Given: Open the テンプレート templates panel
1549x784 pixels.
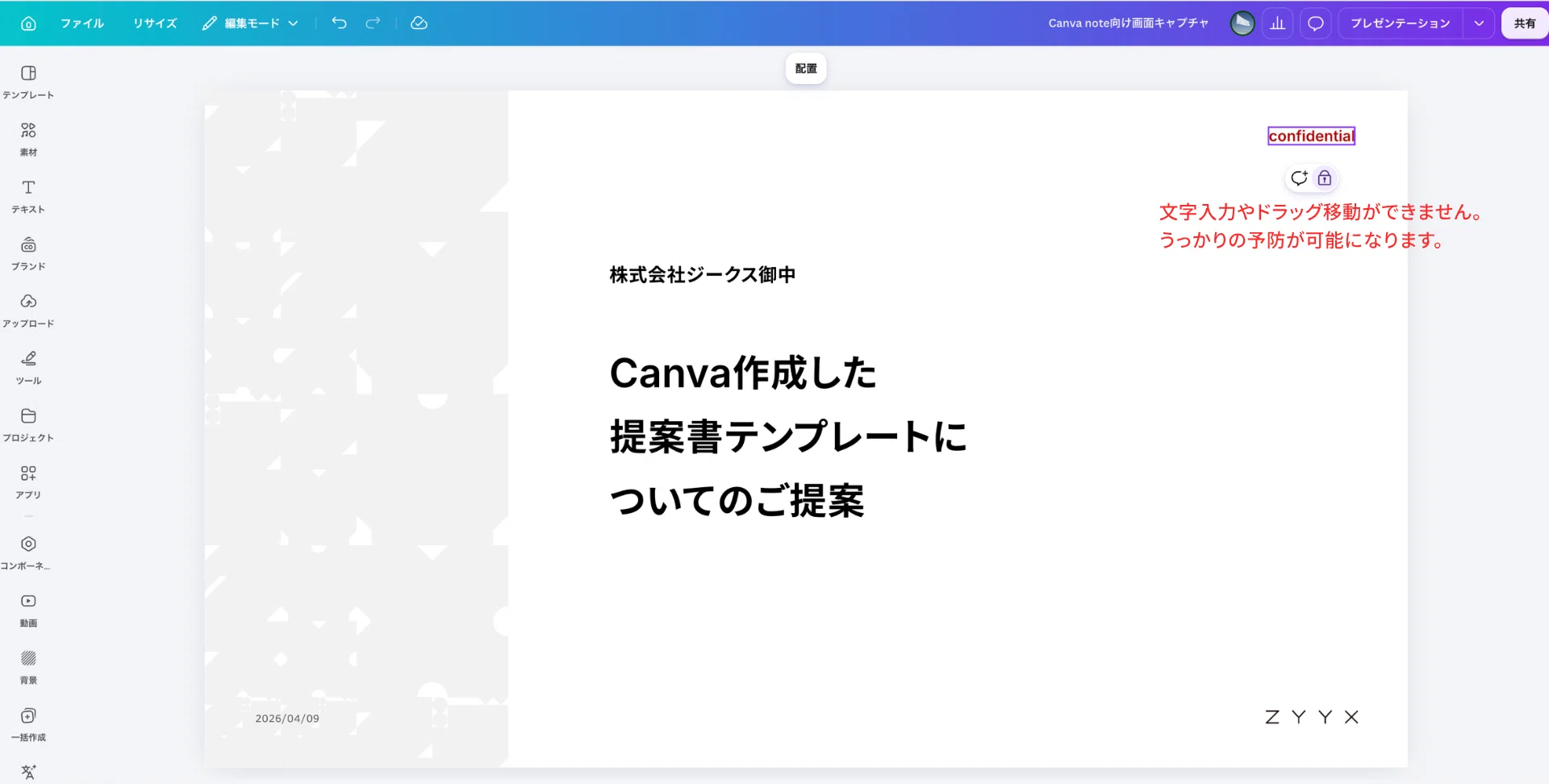Looking at the screenshot, I should 28,82.
